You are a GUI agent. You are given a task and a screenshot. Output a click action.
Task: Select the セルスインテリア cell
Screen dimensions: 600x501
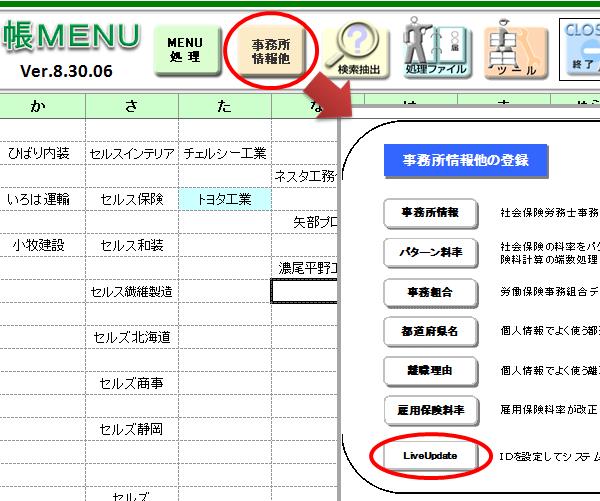132,154
